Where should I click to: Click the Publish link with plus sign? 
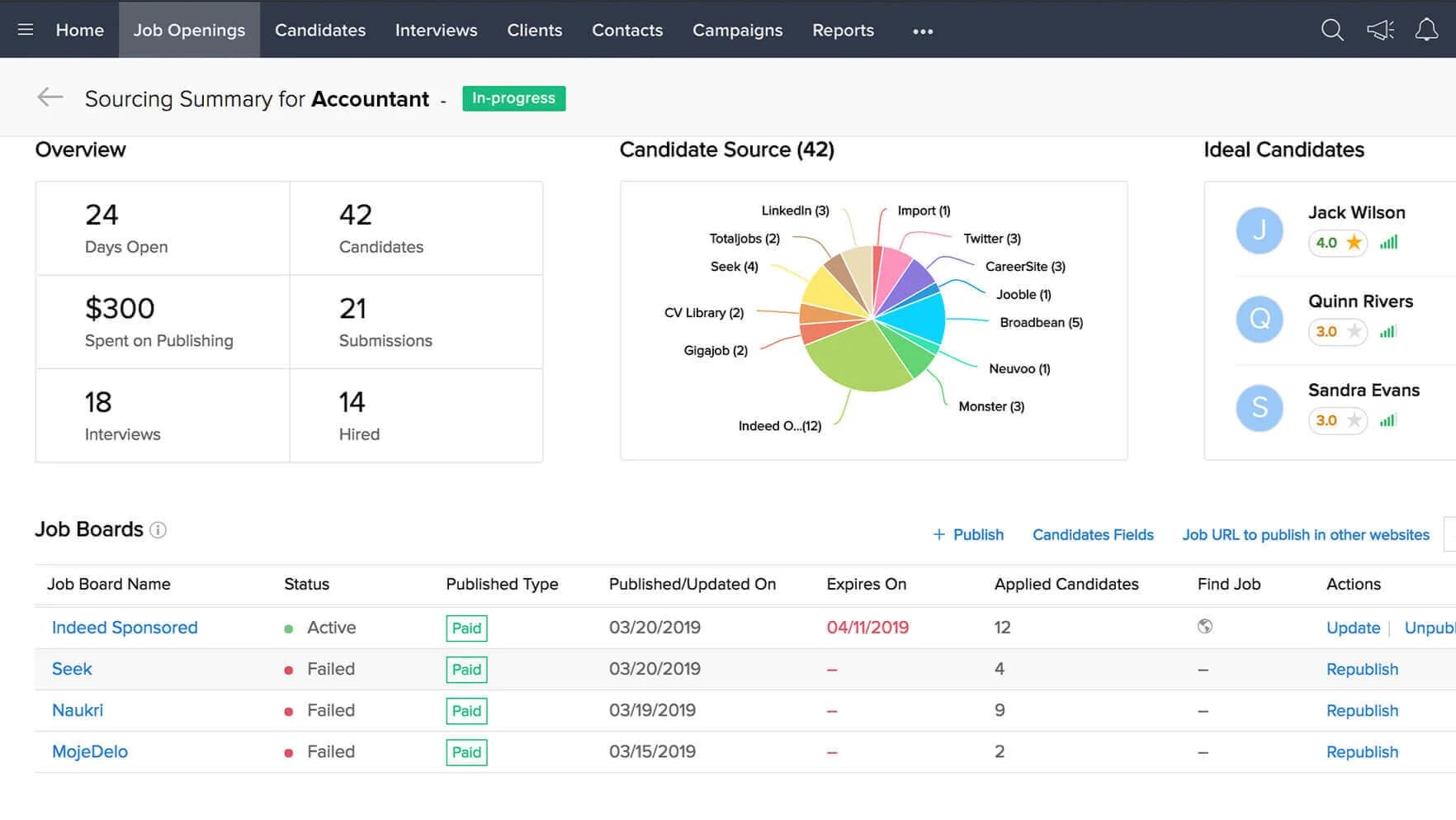coord(968,534)
